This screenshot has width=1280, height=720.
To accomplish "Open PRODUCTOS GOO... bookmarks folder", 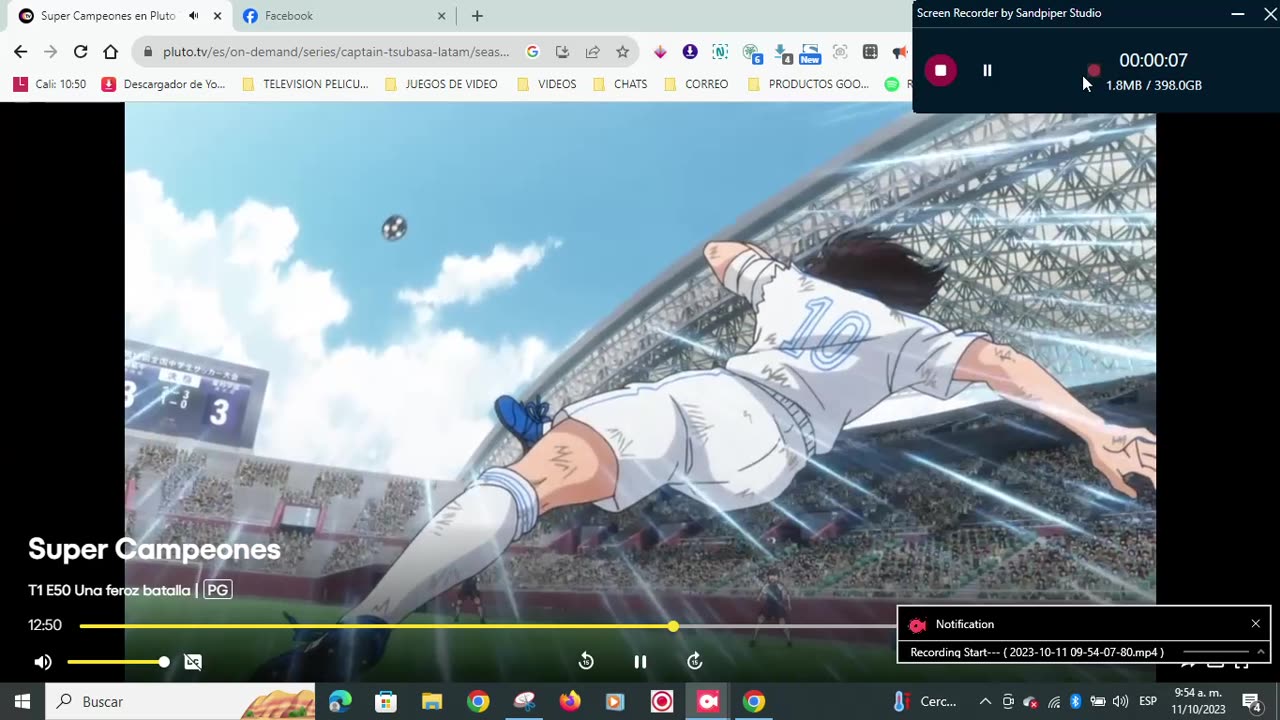I will [x=808, y=84].
